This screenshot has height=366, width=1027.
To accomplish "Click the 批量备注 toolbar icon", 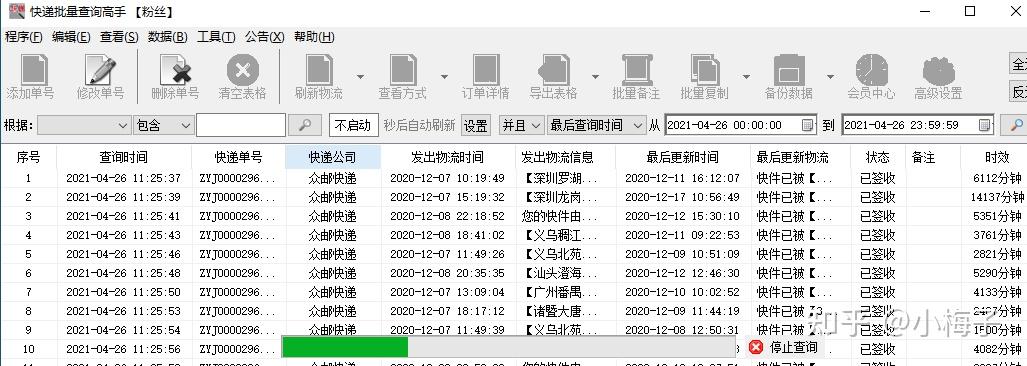I will (636, 70).
